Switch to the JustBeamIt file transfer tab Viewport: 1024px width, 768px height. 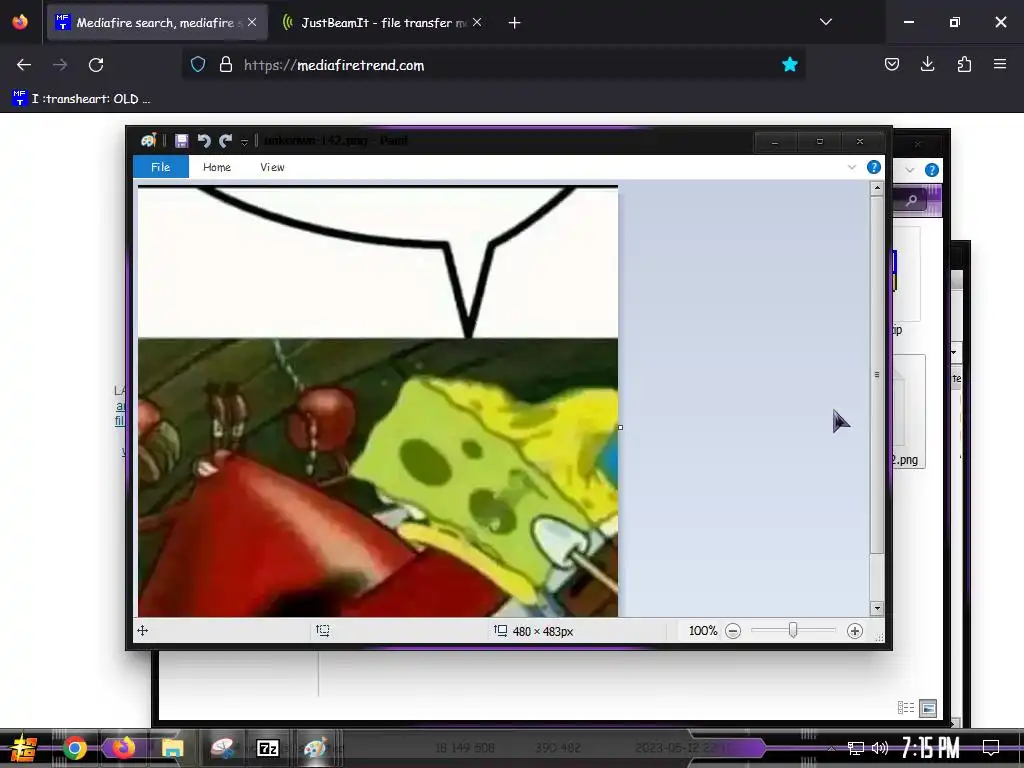click(x=383, y=23)
